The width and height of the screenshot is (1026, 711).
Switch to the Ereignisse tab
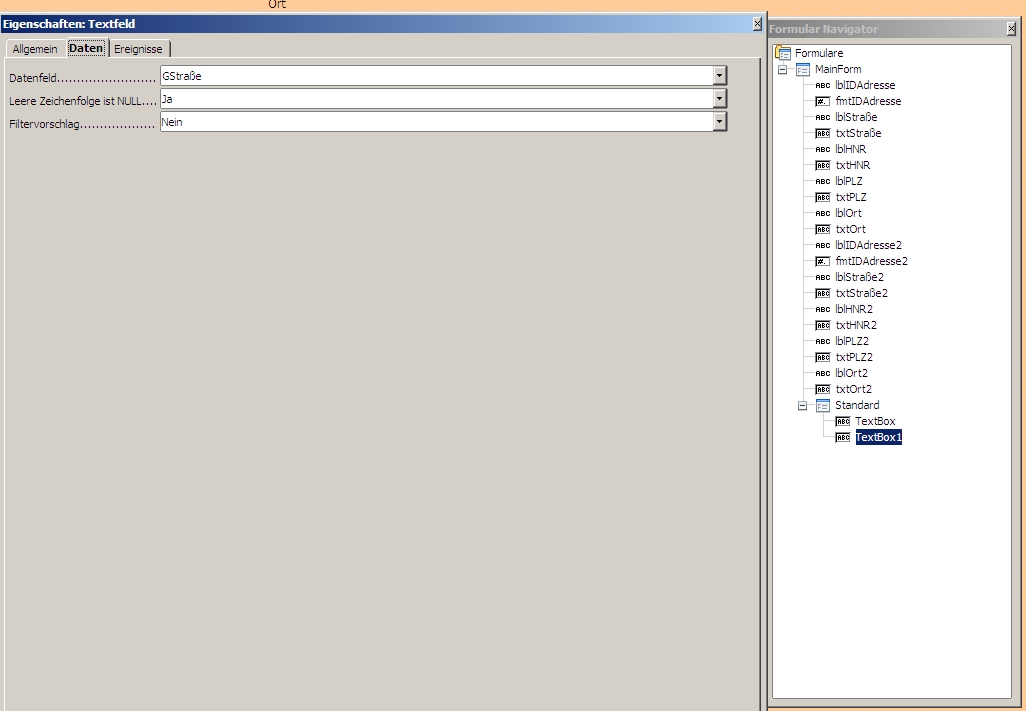(139, 49)
